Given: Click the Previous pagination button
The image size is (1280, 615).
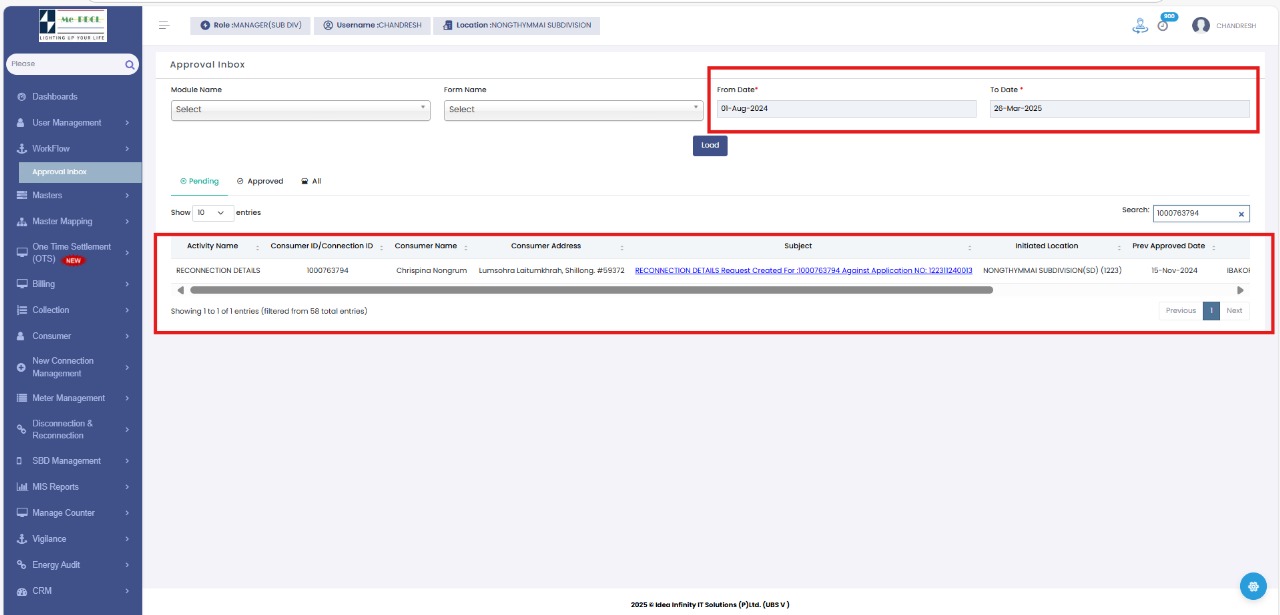Looking at the screenshot, I should coord(1181,311).
